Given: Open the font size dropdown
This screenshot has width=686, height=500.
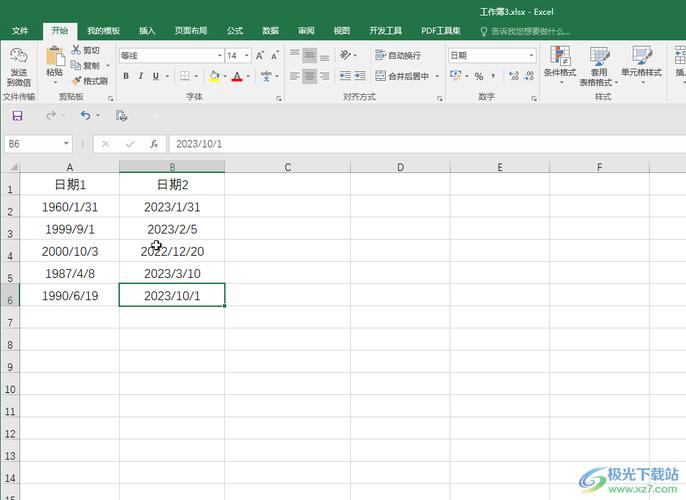Looking at the screenshot, I should 246,56.
